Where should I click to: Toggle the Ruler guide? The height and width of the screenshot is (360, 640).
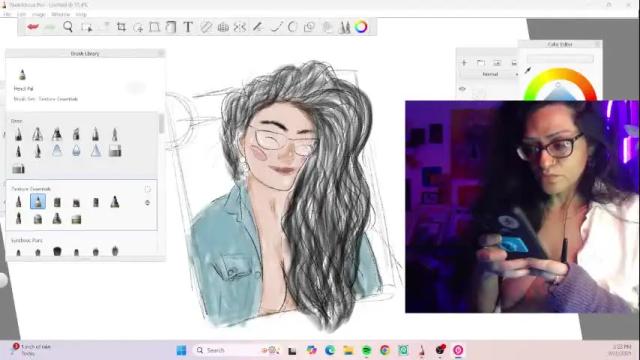206,27
